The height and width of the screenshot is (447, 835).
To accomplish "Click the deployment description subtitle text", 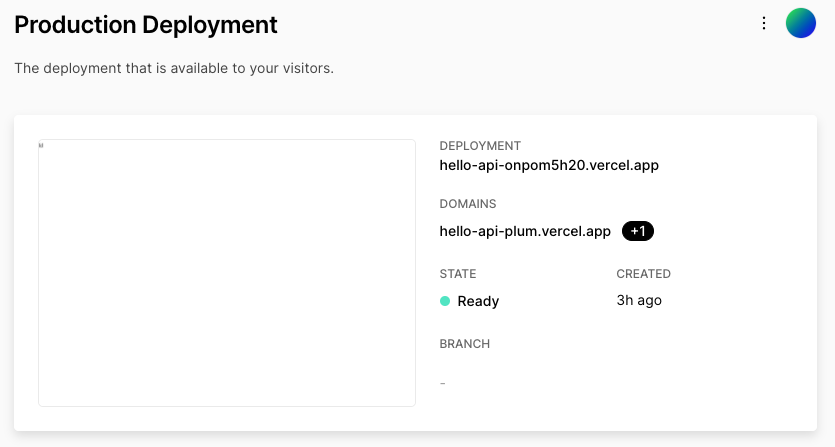I will [x=174, y=68].
